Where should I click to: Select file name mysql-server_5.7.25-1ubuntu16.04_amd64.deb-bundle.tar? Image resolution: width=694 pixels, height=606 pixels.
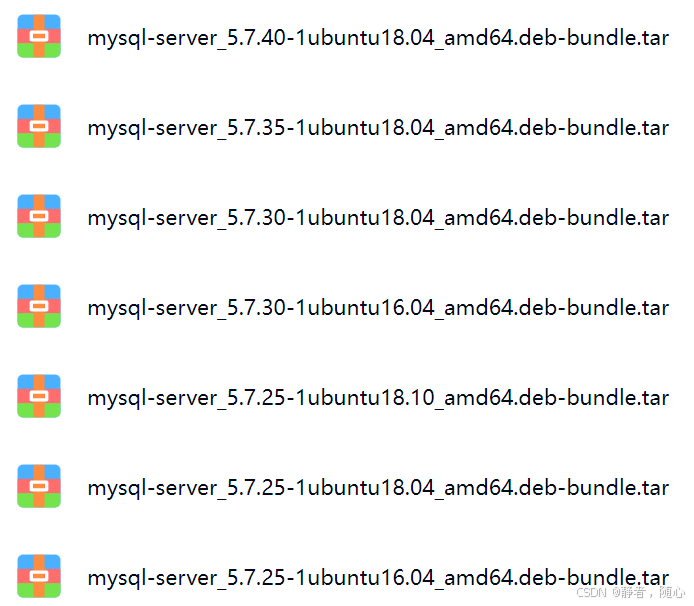pos(378,578)
